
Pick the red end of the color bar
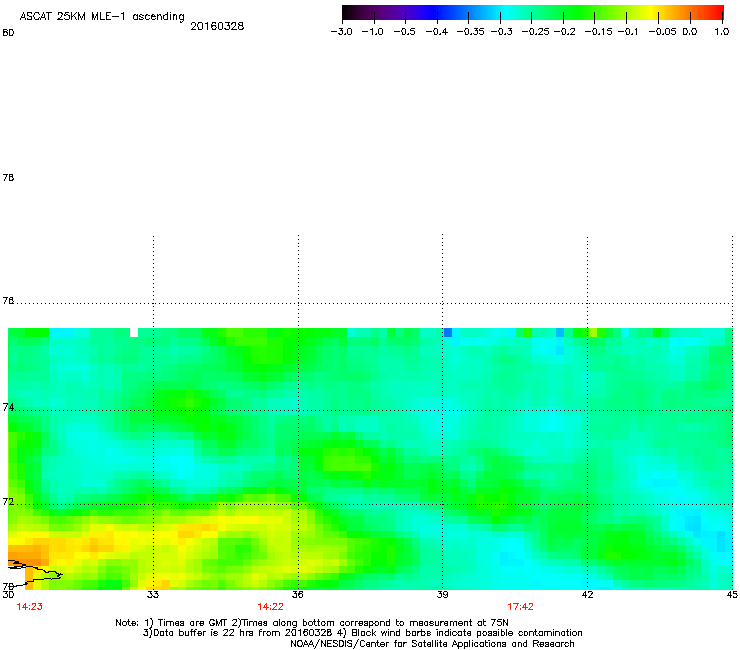pyautogui.click(x=715, y=12)
